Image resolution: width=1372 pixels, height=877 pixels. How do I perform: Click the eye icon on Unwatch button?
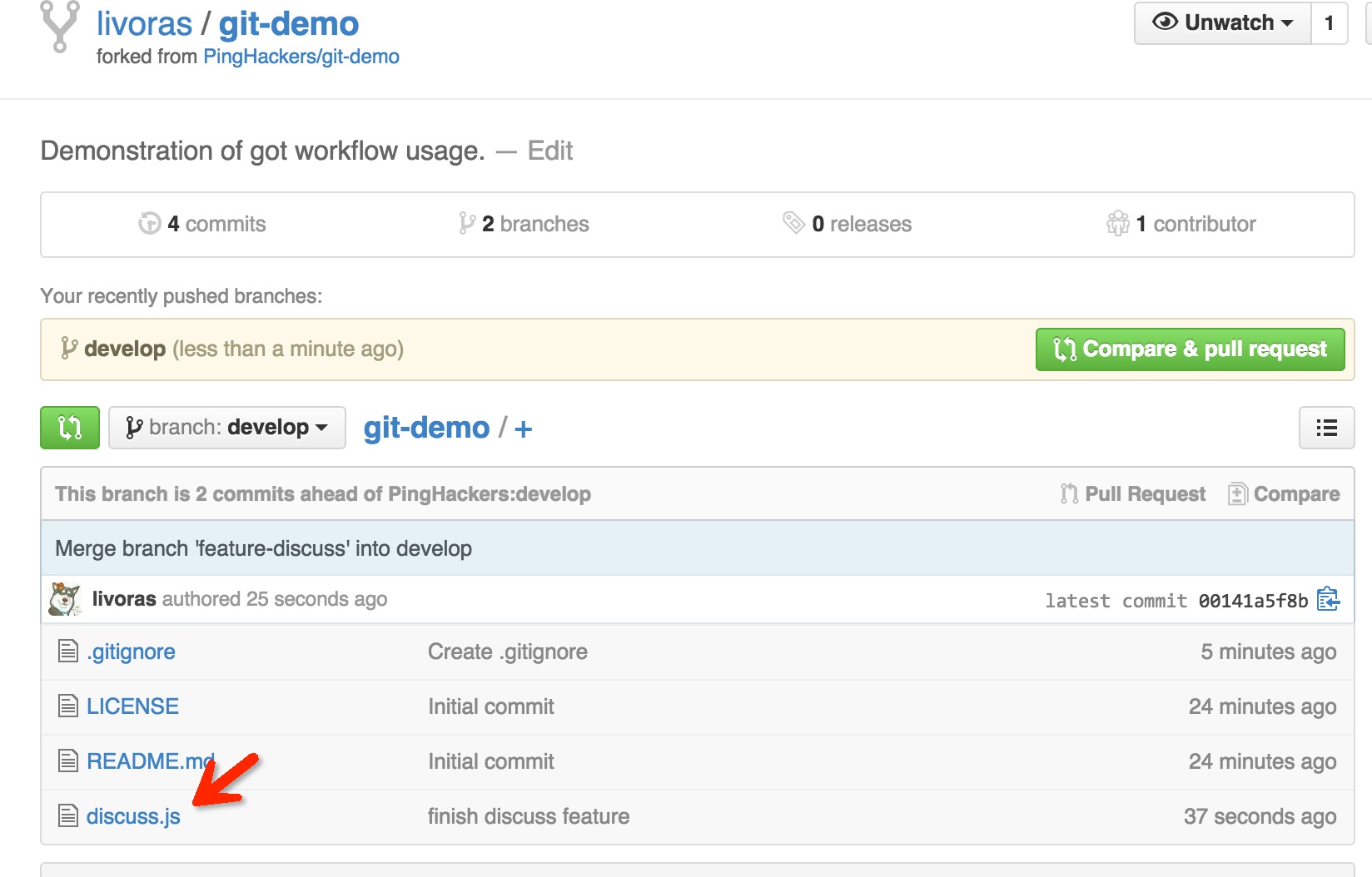point(1166,22)
